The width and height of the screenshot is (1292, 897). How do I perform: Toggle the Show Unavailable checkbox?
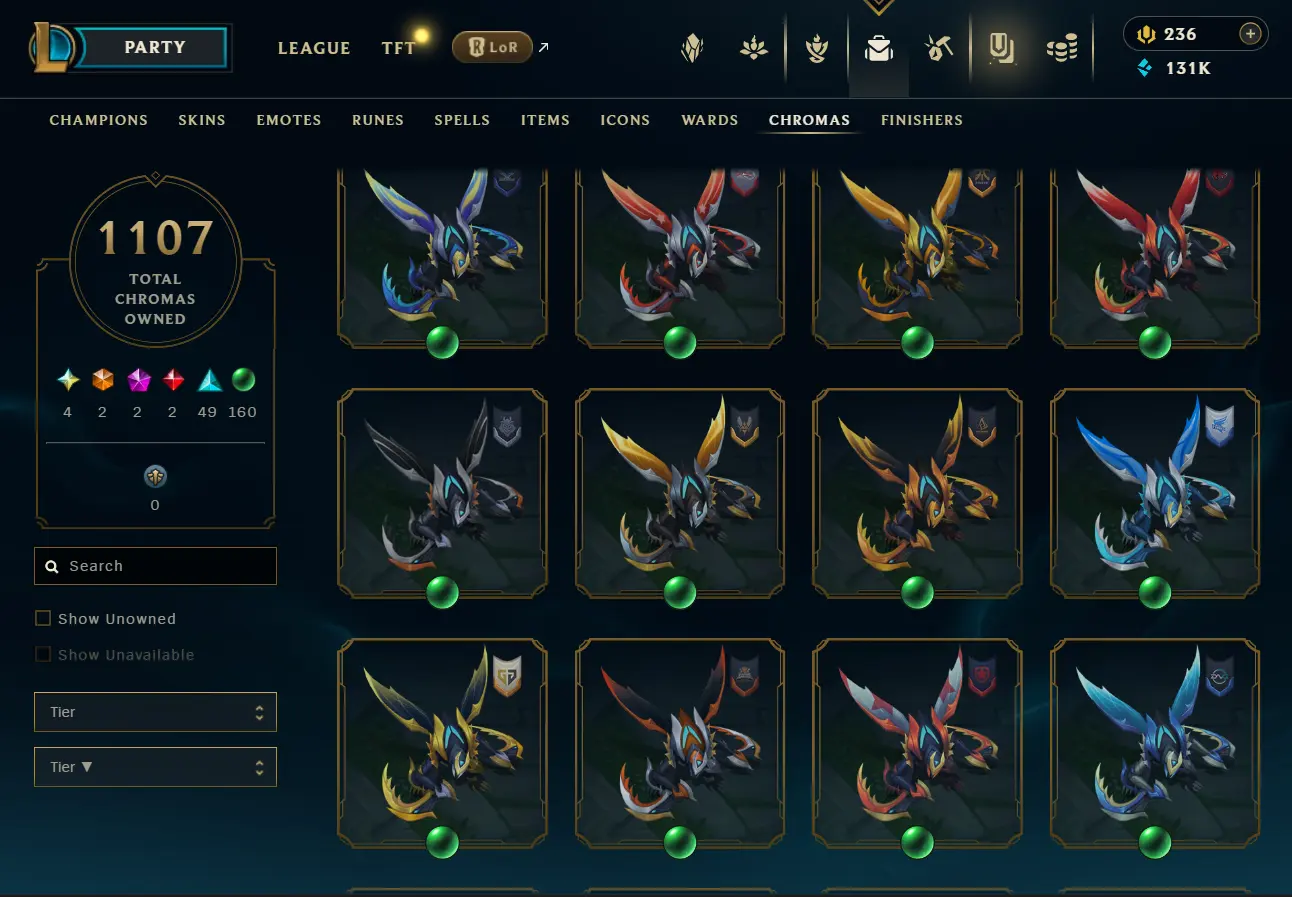43,654
